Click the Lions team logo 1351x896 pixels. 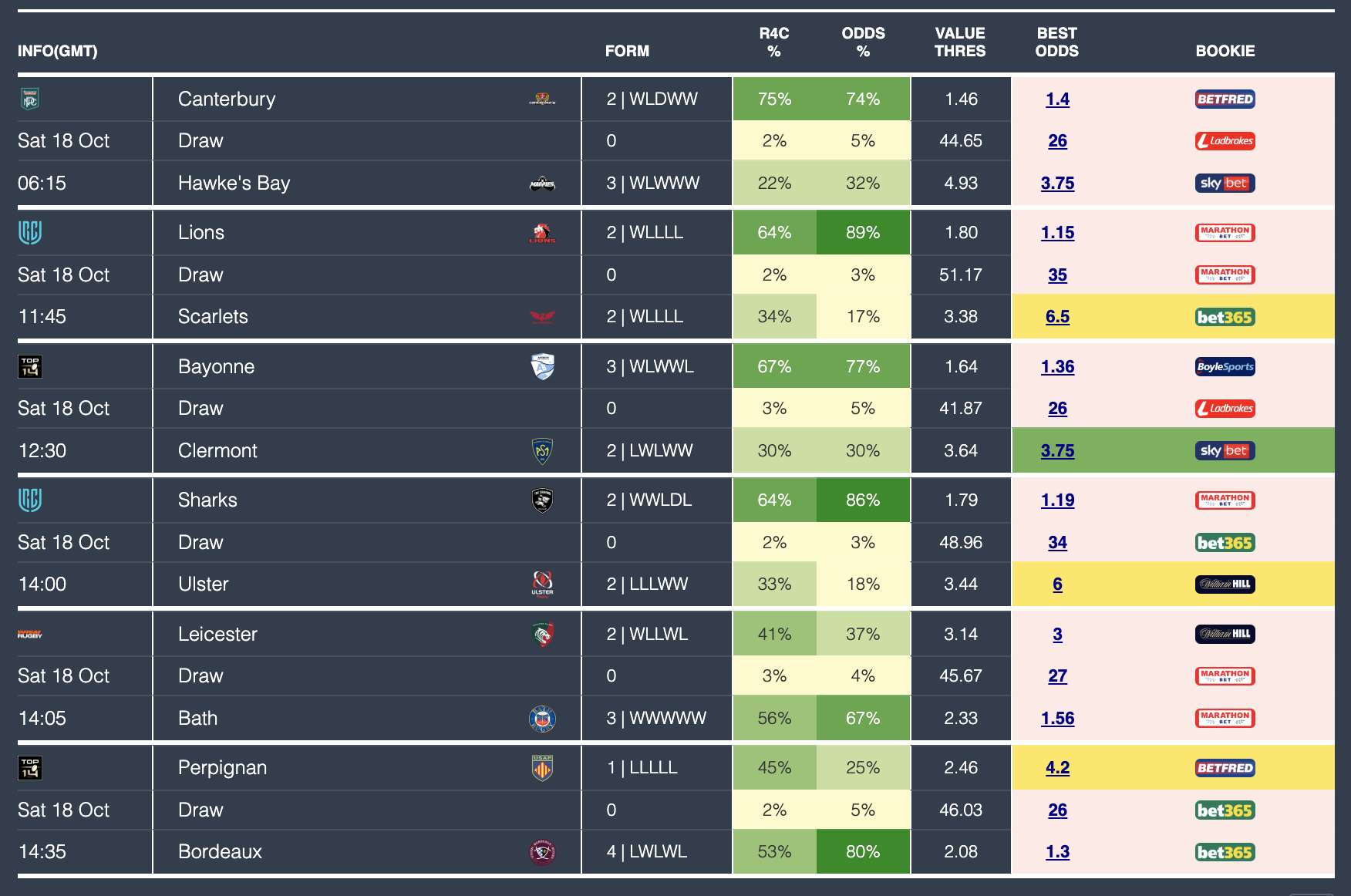coord(542,233)
